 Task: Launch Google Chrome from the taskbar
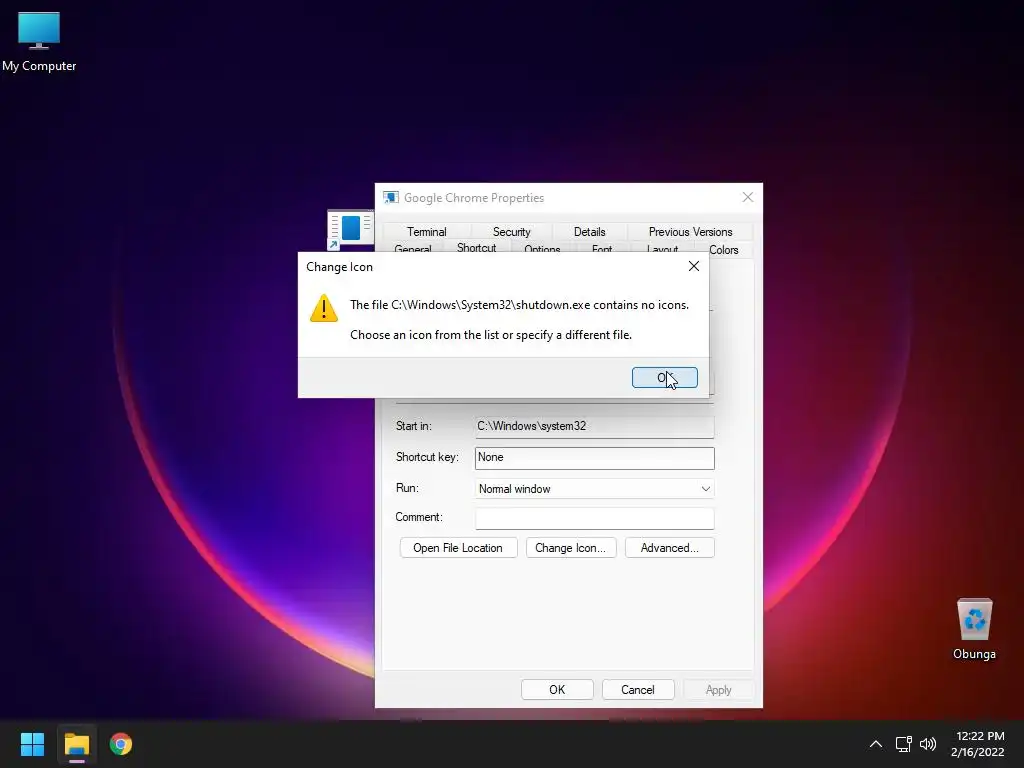coord(121,744)
